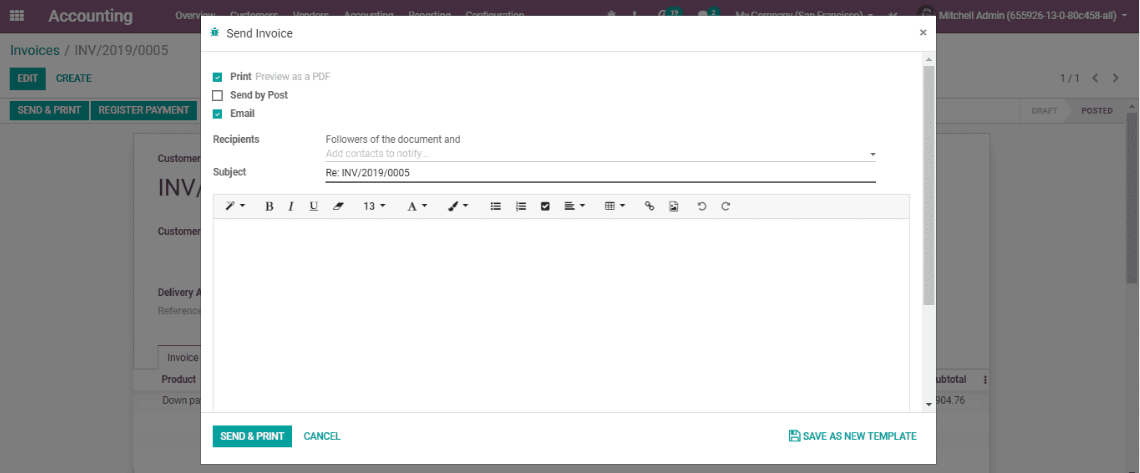Insert an ordered numbered list
1140x473 pixels.
[x=521, y=206]
